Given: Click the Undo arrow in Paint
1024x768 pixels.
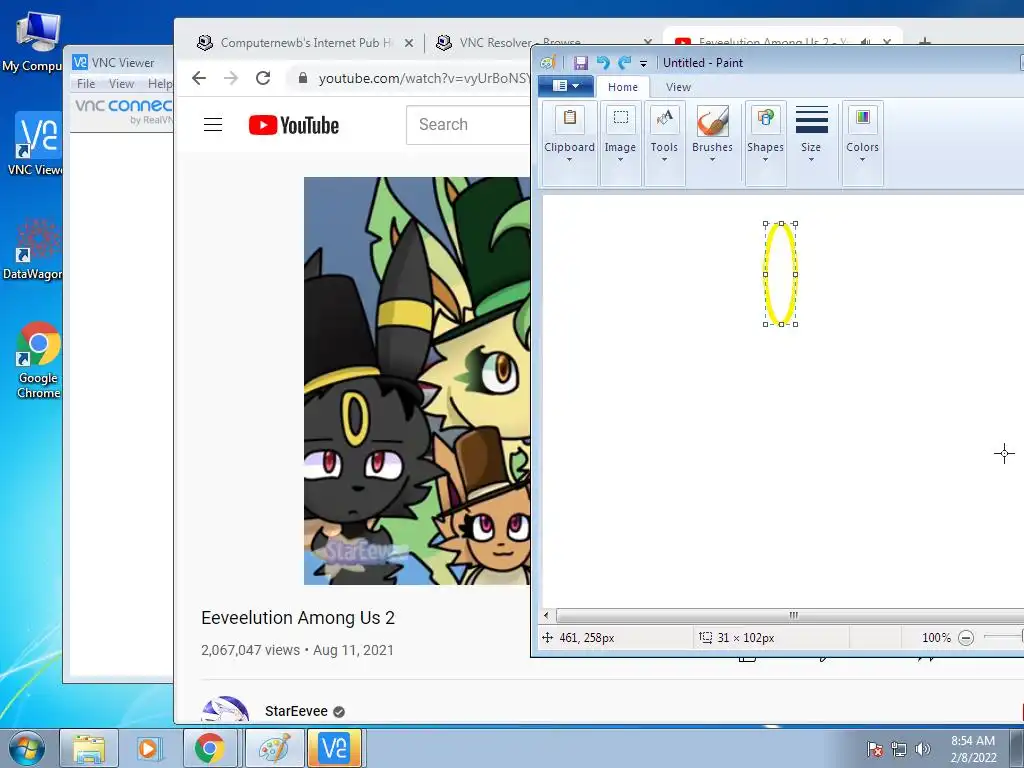Looking at the screenshot, I should click(603, 63).
